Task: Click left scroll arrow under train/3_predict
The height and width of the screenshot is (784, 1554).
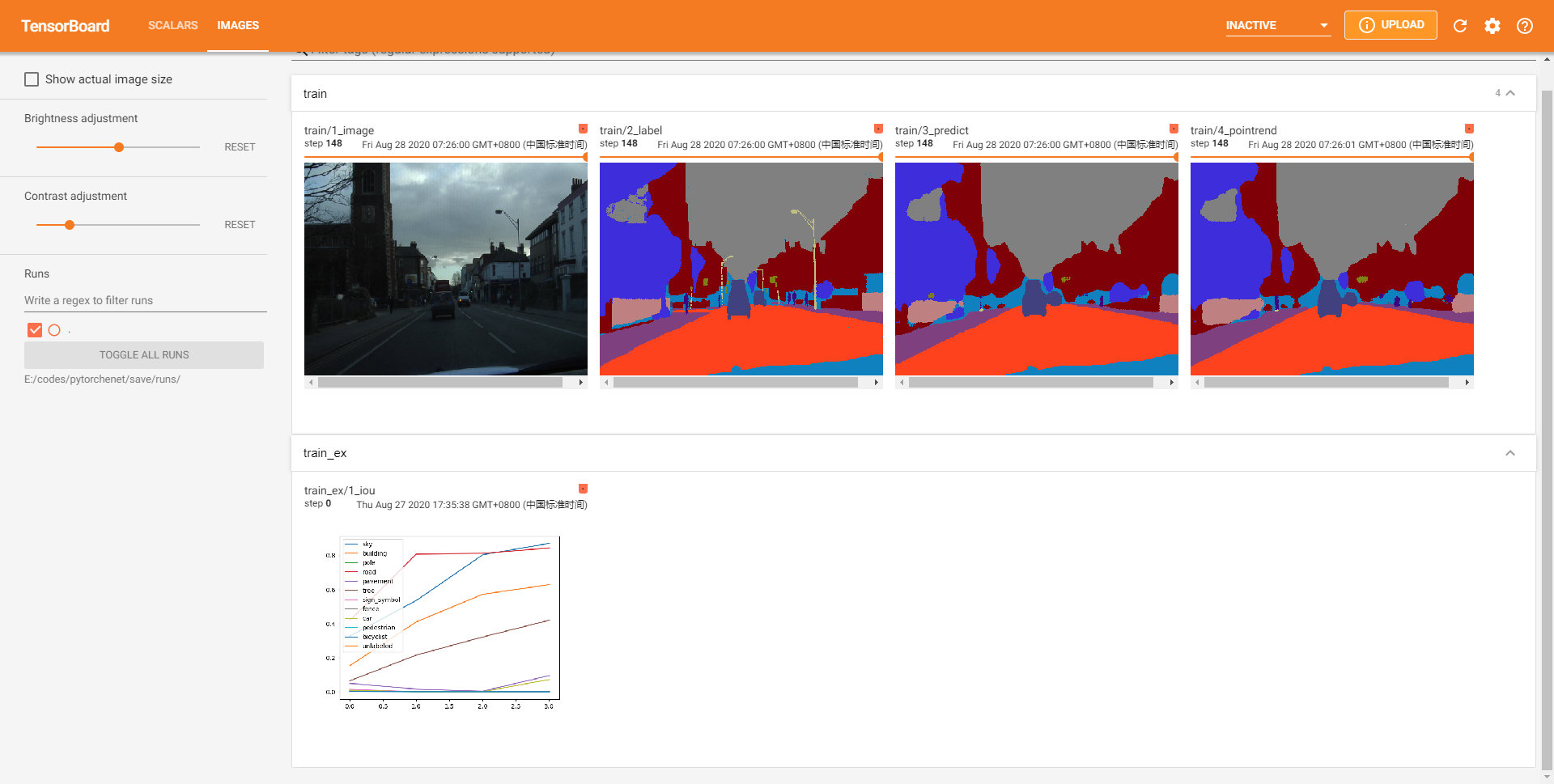Action: (x=902, y=383)
